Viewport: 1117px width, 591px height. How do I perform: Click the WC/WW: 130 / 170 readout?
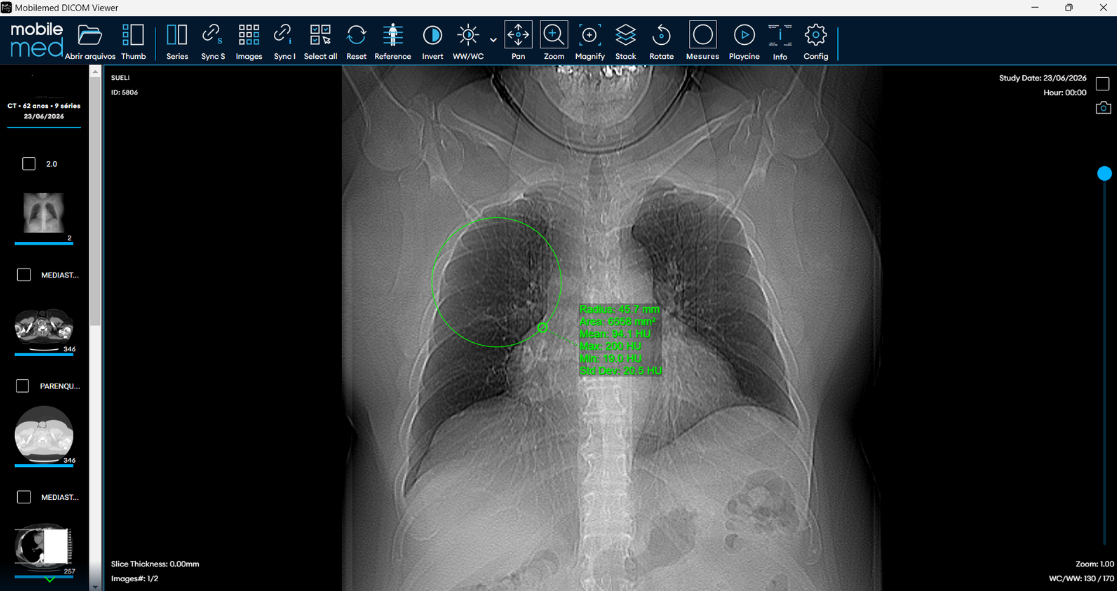pos(1081,578)
